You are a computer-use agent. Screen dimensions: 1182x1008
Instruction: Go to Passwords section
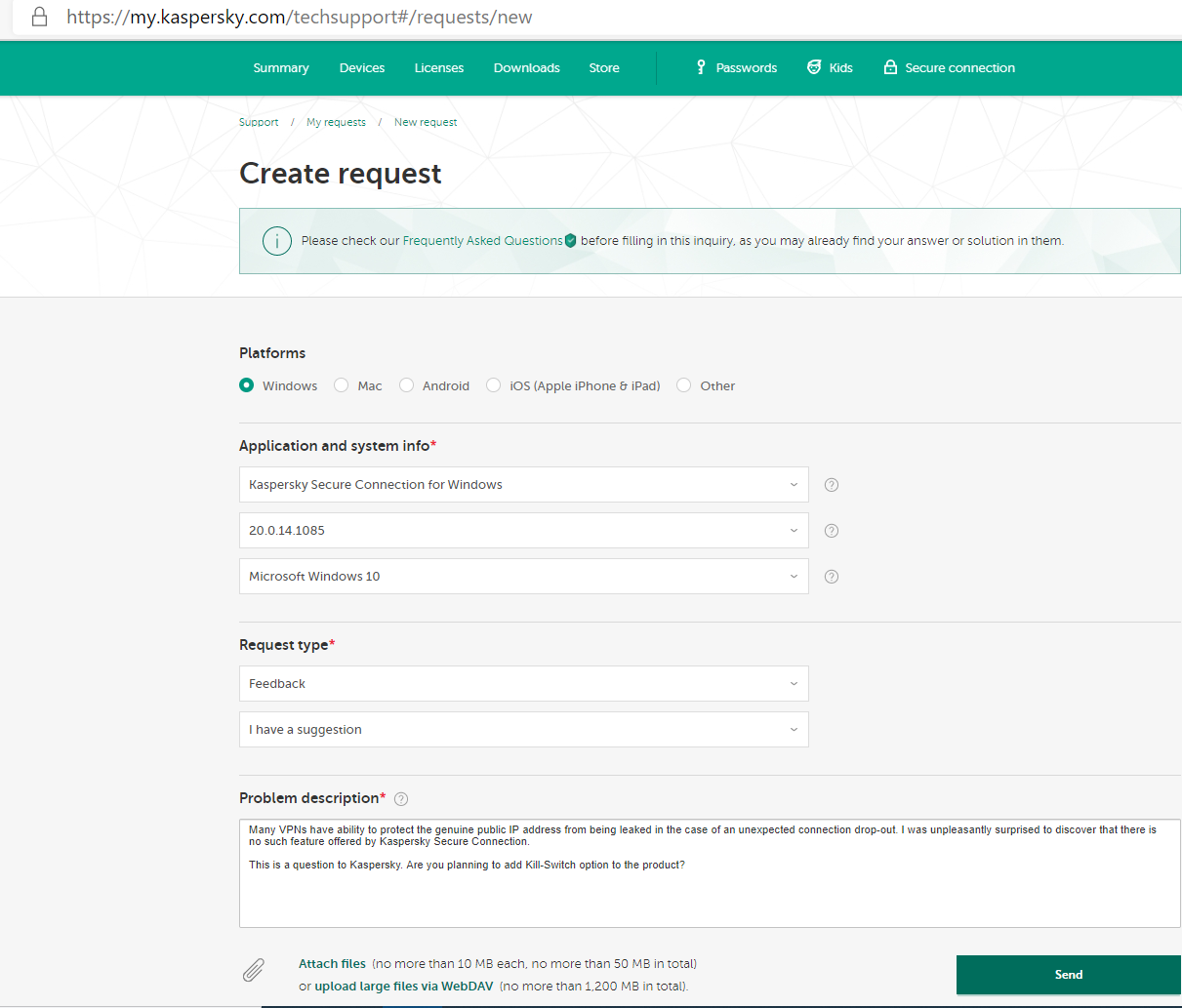pos(747,68)
